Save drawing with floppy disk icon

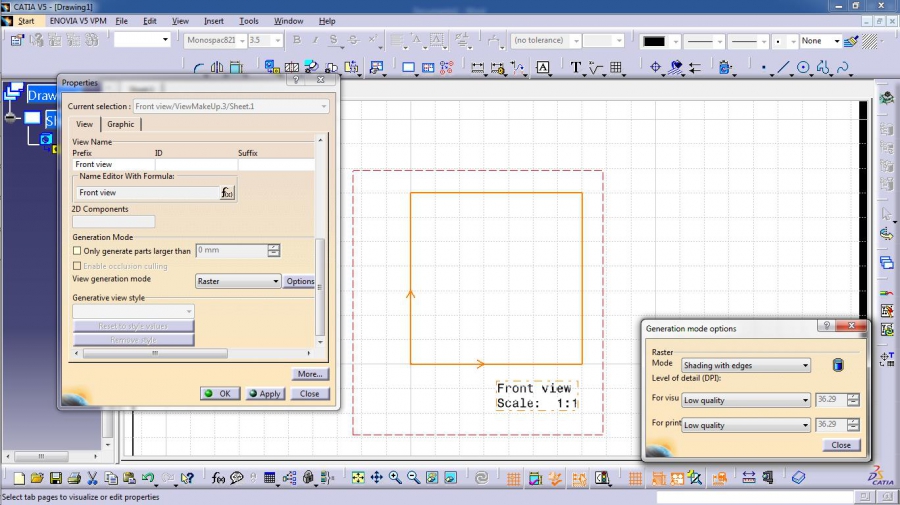(56, 478)
